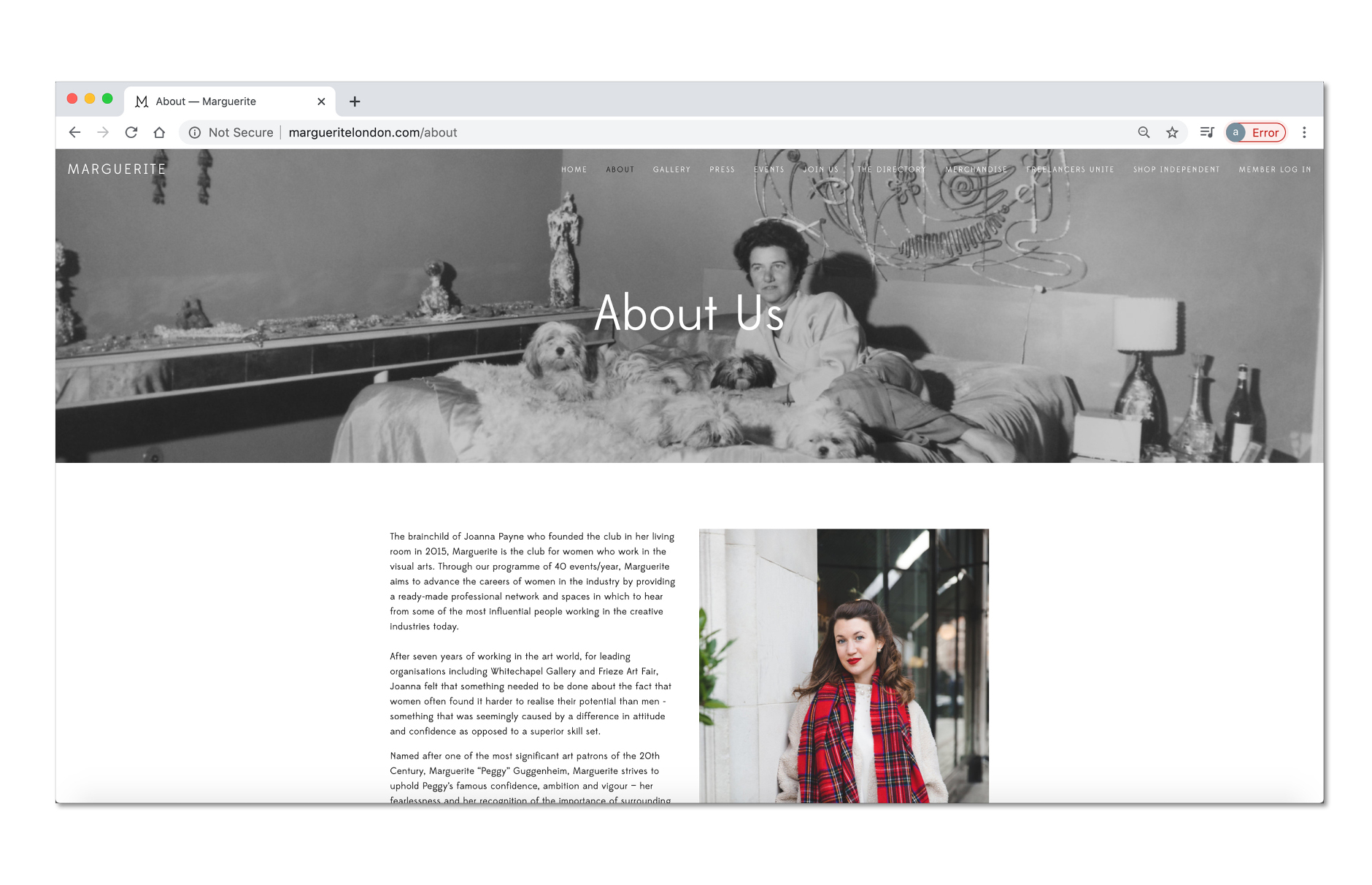Click the MARGUERITE site logo
Image resolution: width=1372 pixels, height=885 pixels.
tap(117, 169)
